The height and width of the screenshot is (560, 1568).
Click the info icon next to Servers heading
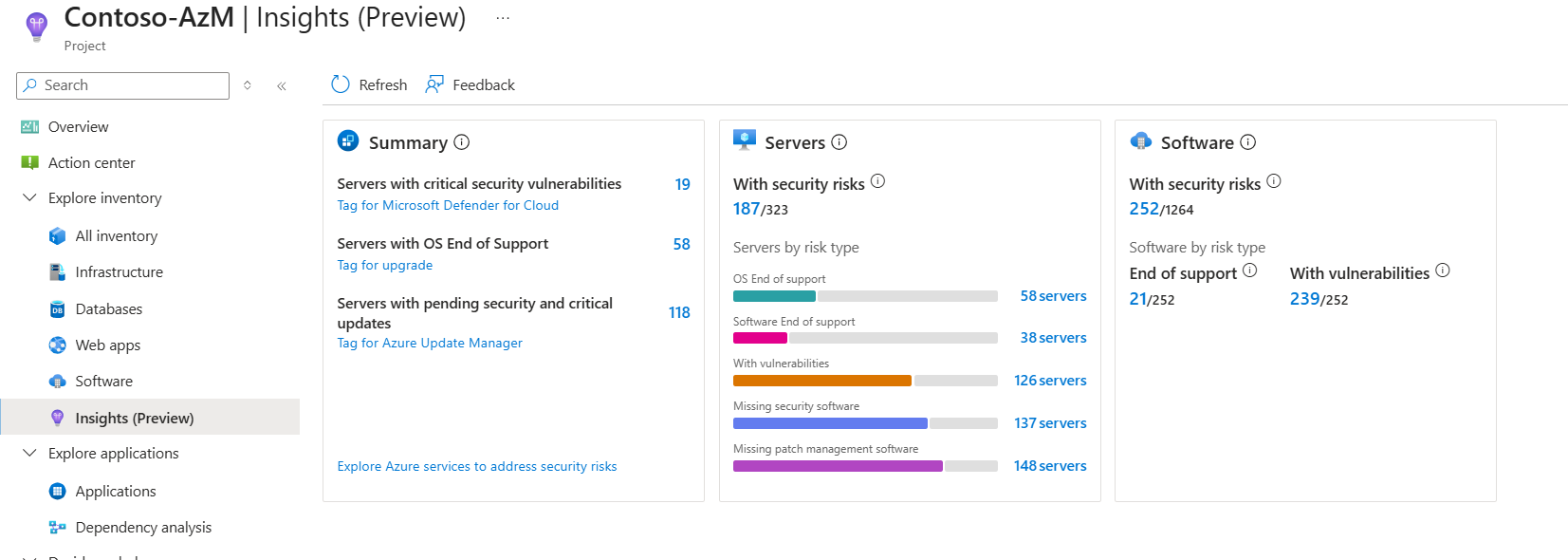coord(839,142)
